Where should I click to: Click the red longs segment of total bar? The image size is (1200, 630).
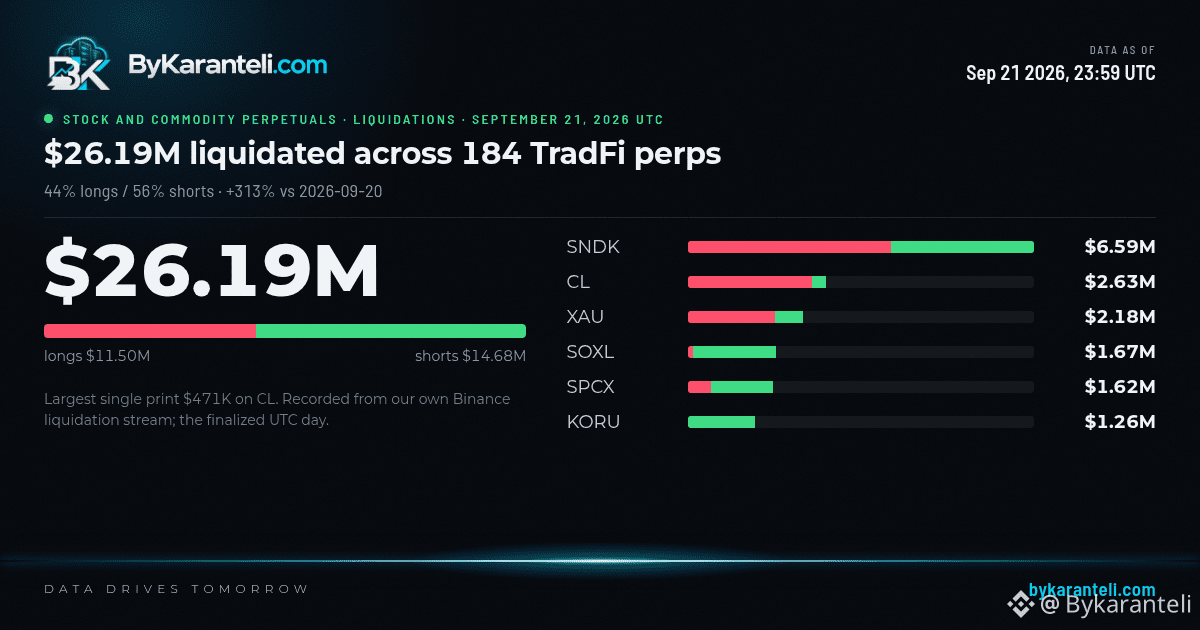tap(150, 331)
